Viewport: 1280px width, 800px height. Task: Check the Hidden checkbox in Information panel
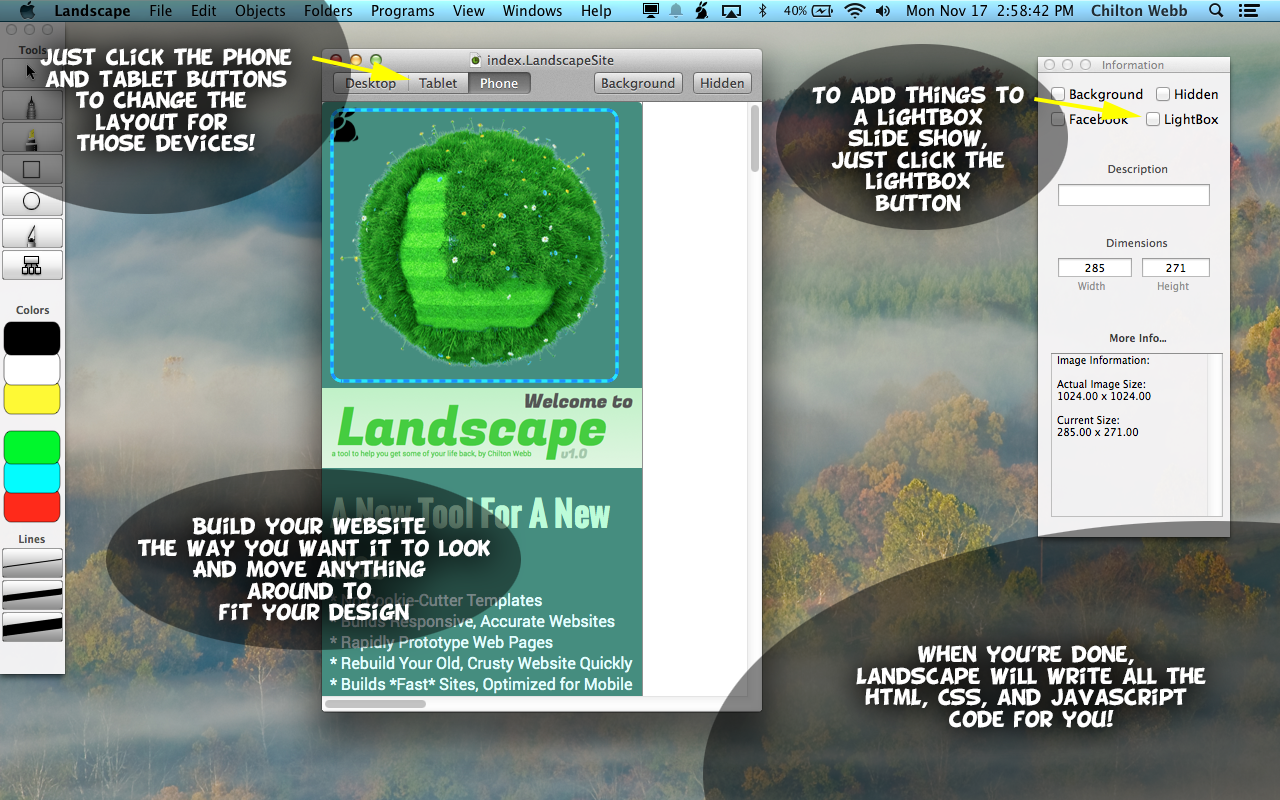(x=1163, y=94)
